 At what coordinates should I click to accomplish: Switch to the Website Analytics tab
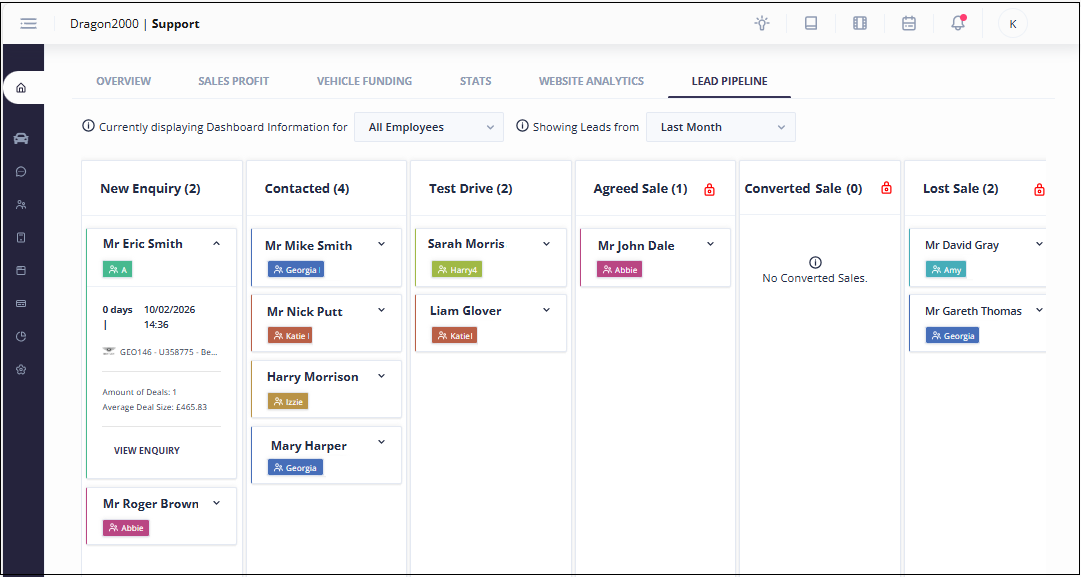click(591, 81)
